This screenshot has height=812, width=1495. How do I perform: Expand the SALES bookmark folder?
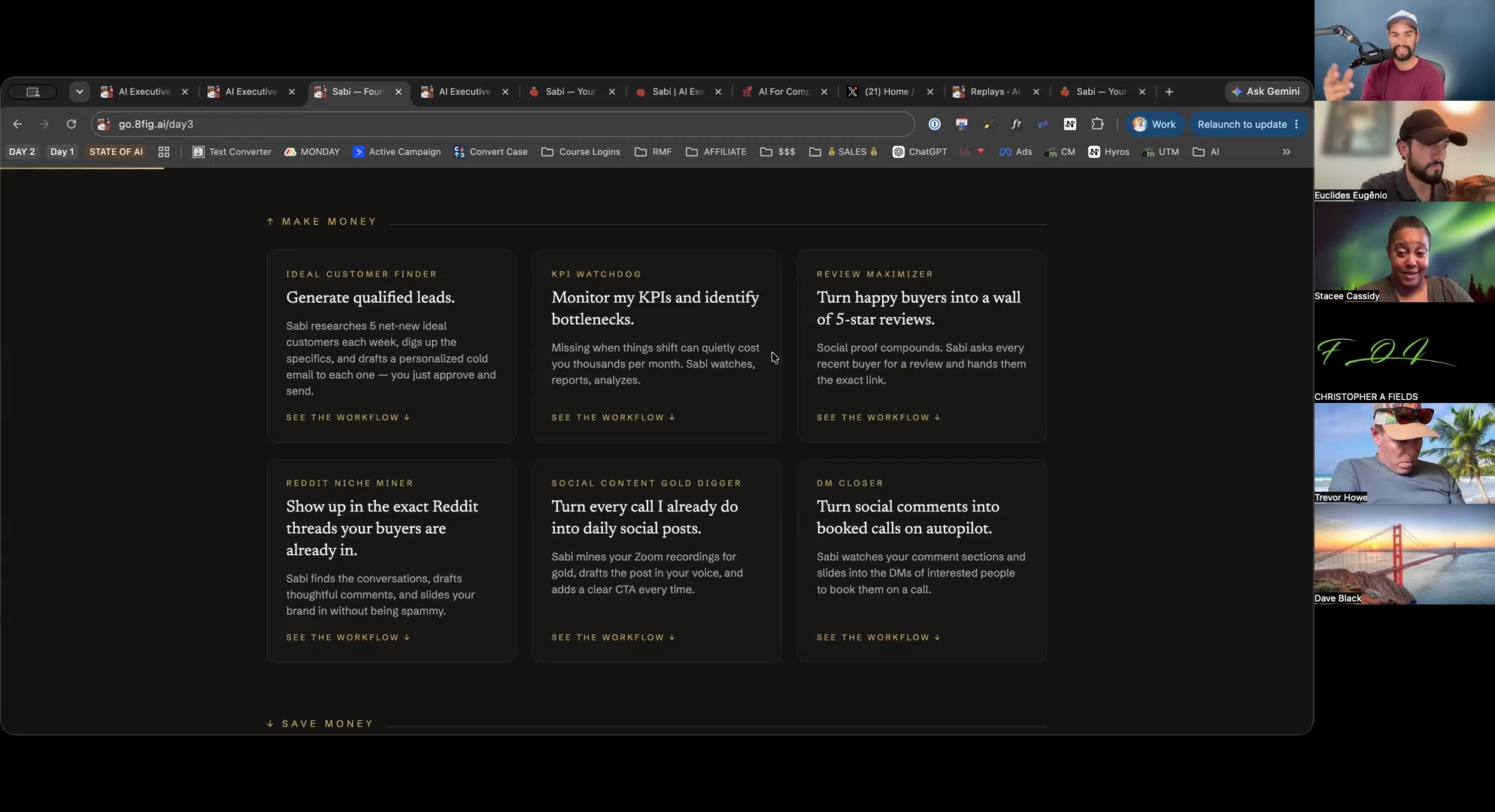coord(843,152)
